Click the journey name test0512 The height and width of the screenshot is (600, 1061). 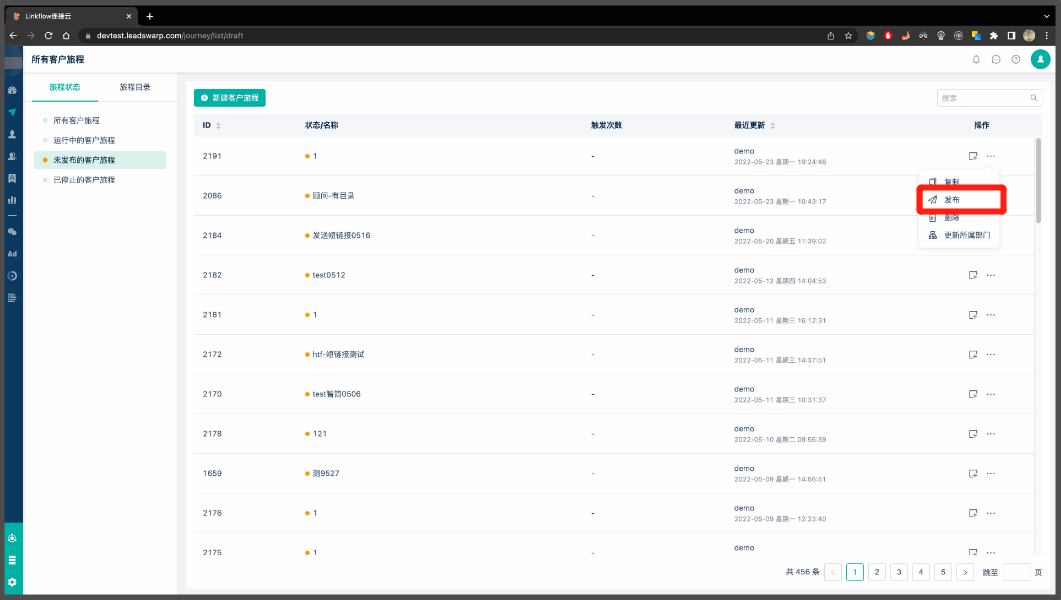click(x=329, y=275)
